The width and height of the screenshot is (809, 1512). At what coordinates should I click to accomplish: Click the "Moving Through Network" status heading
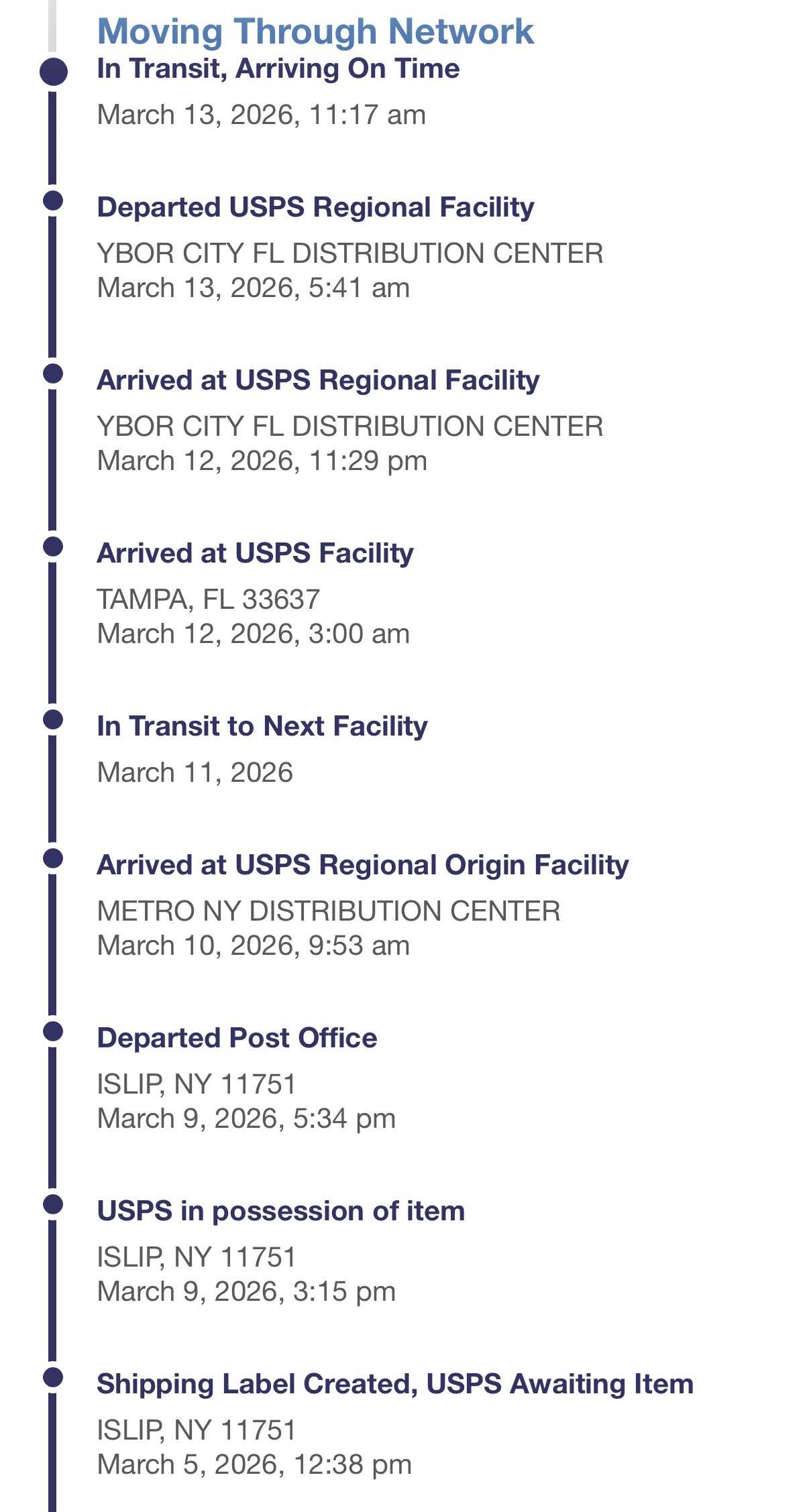[315, 32]
